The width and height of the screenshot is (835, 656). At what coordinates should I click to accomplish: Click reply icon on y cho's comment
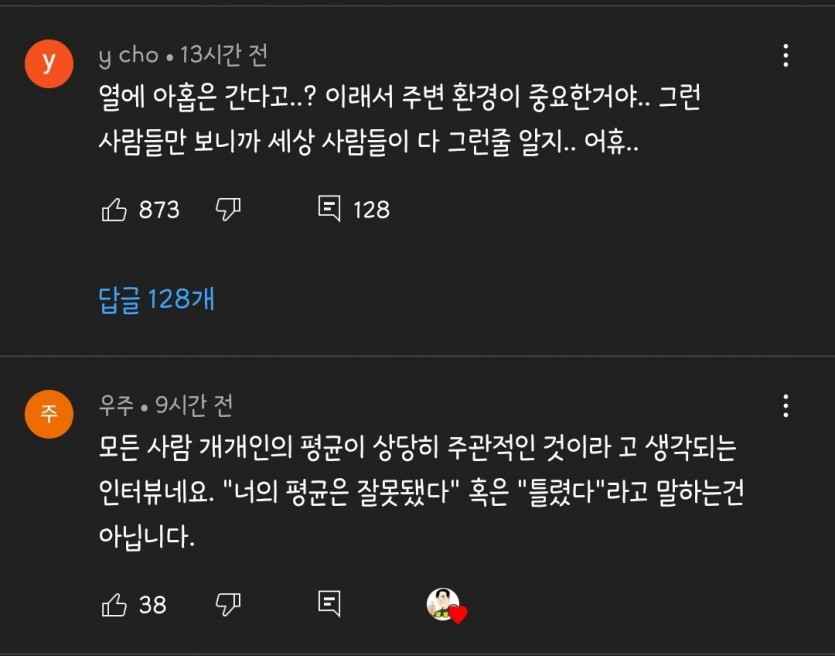[x=329, y=209]
